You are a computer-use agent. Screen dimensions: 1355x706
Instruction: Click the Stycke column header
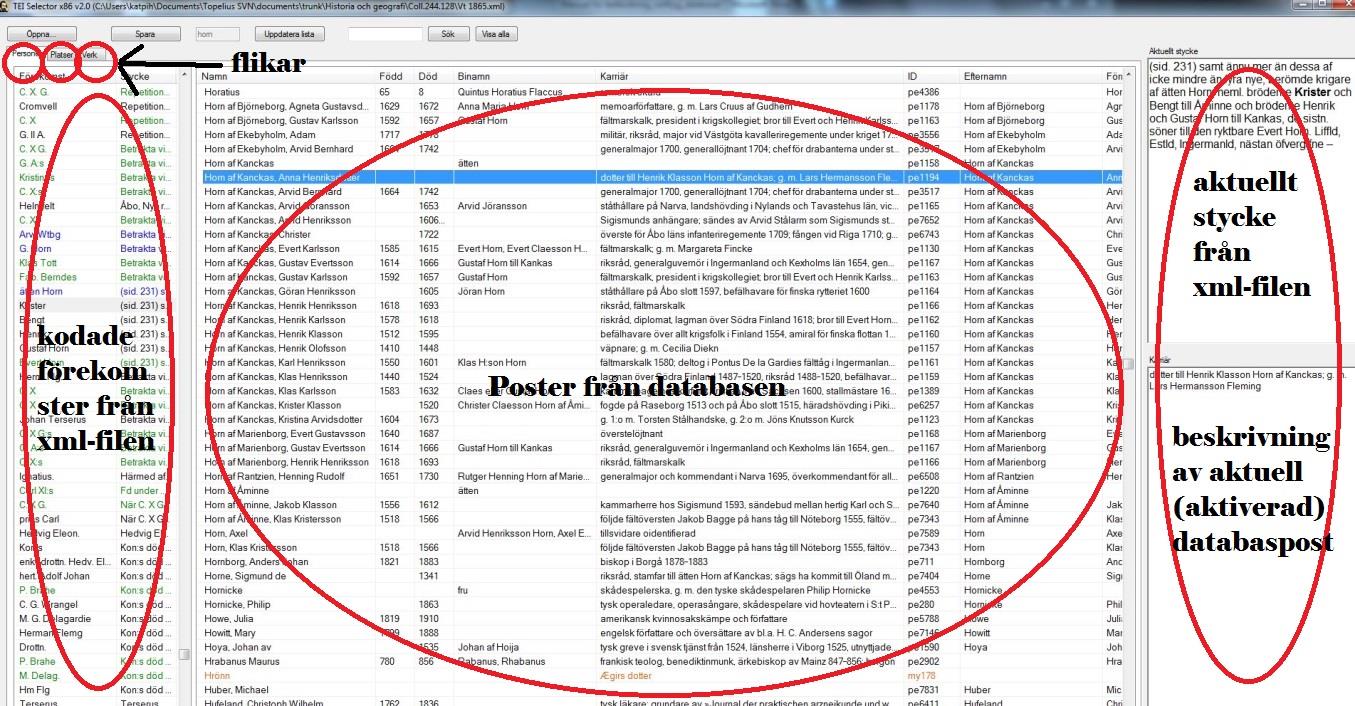[x=148, y=76]
